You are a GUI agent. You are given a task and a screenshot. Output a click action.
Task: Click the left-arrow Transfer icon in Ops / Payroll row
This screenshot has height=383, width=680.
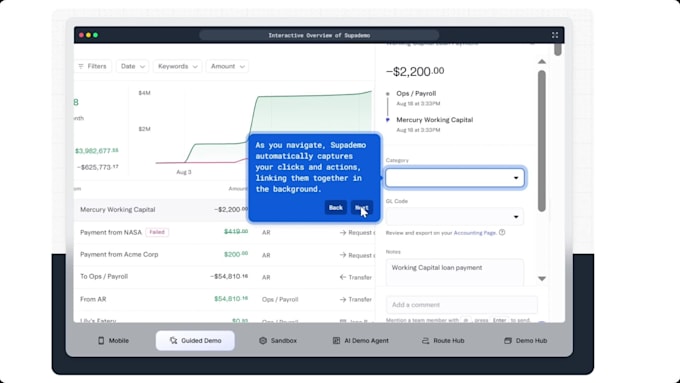pos(343,277)
